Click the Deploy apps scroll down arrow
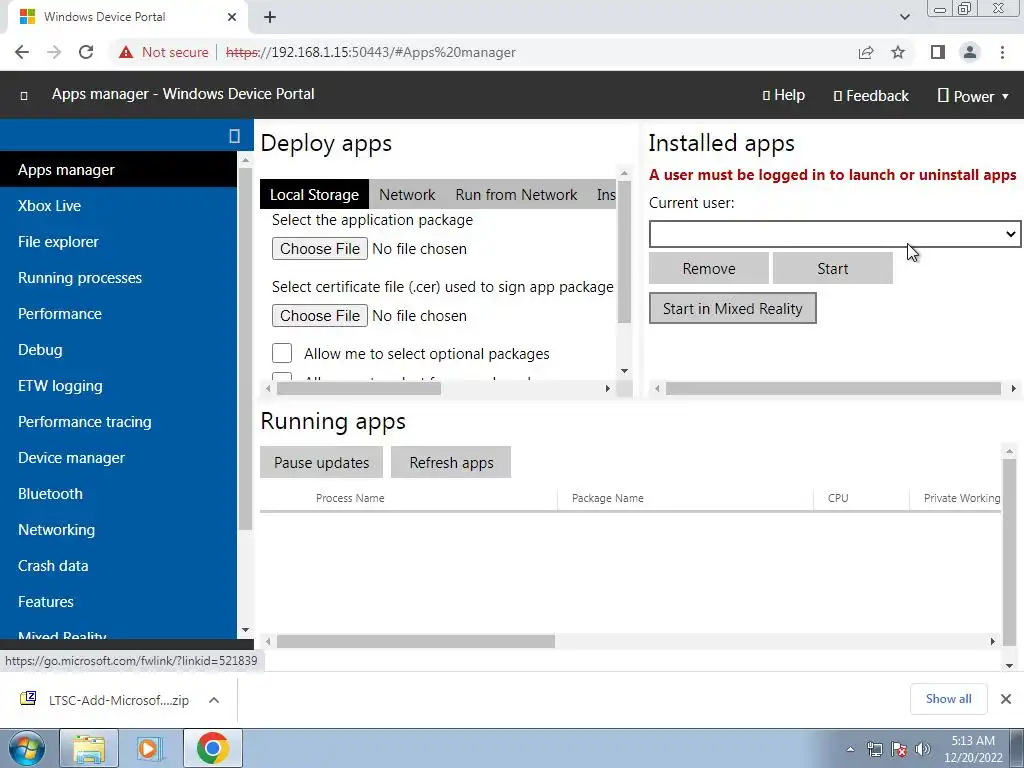1024x768 pixels. [624, 370]
